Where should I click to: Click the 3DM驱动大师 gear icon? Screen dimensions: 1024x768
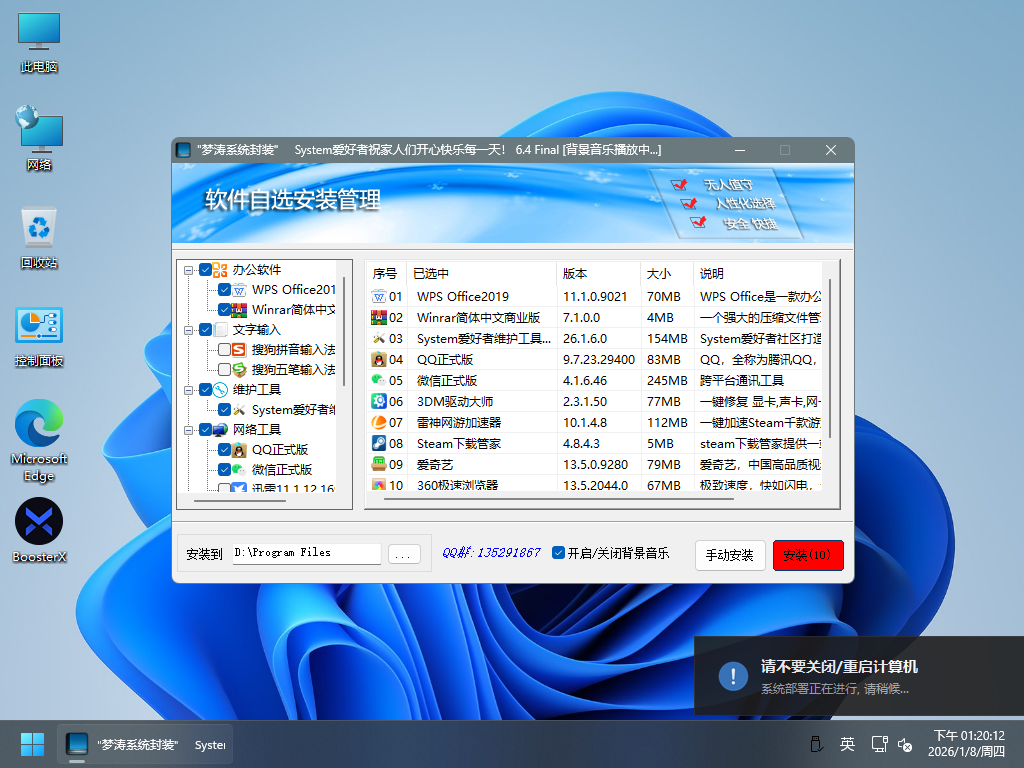pos(379,401)
